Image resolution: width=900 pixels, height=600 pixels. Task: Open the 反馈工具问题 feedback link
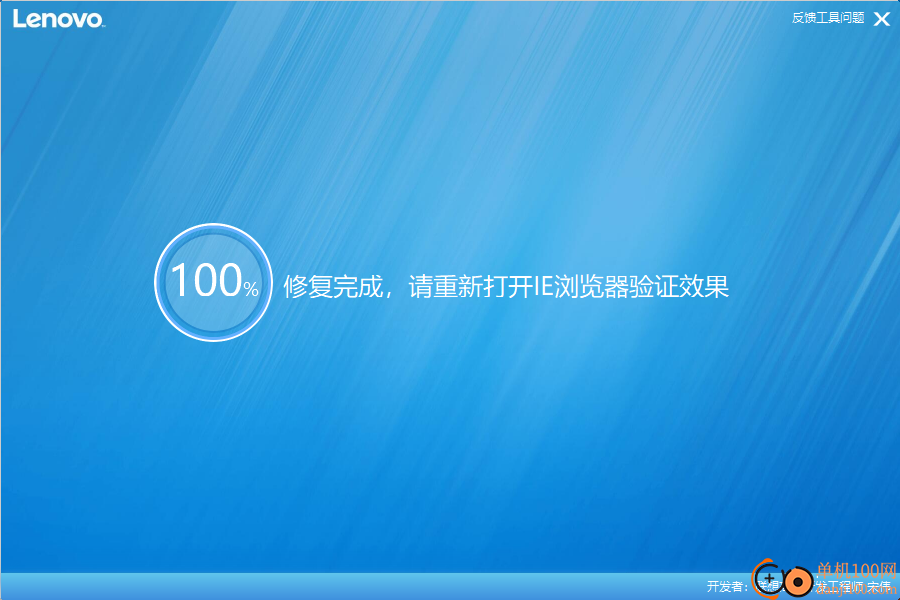point(828,18)
